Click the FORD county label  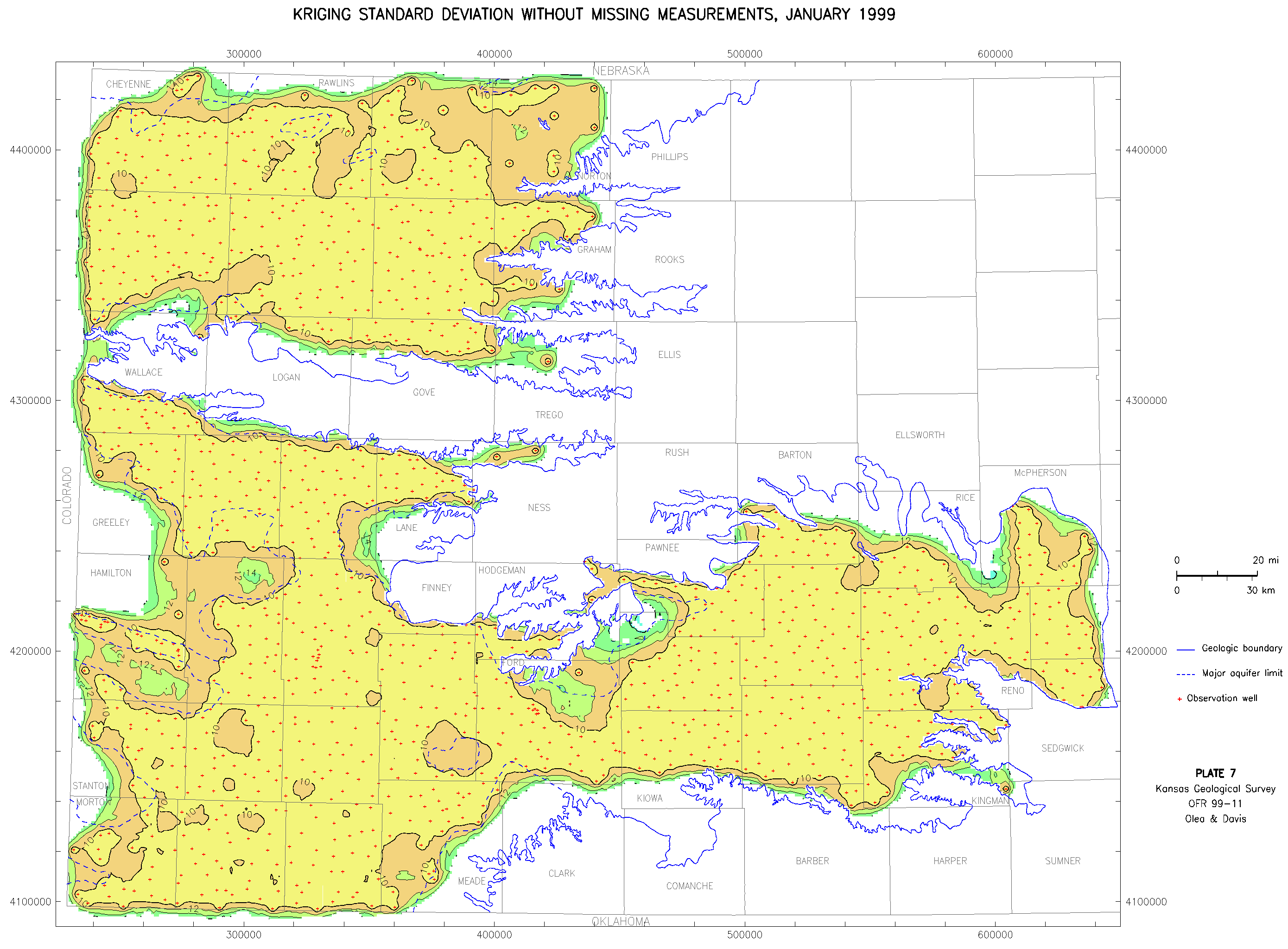[513, 663]
